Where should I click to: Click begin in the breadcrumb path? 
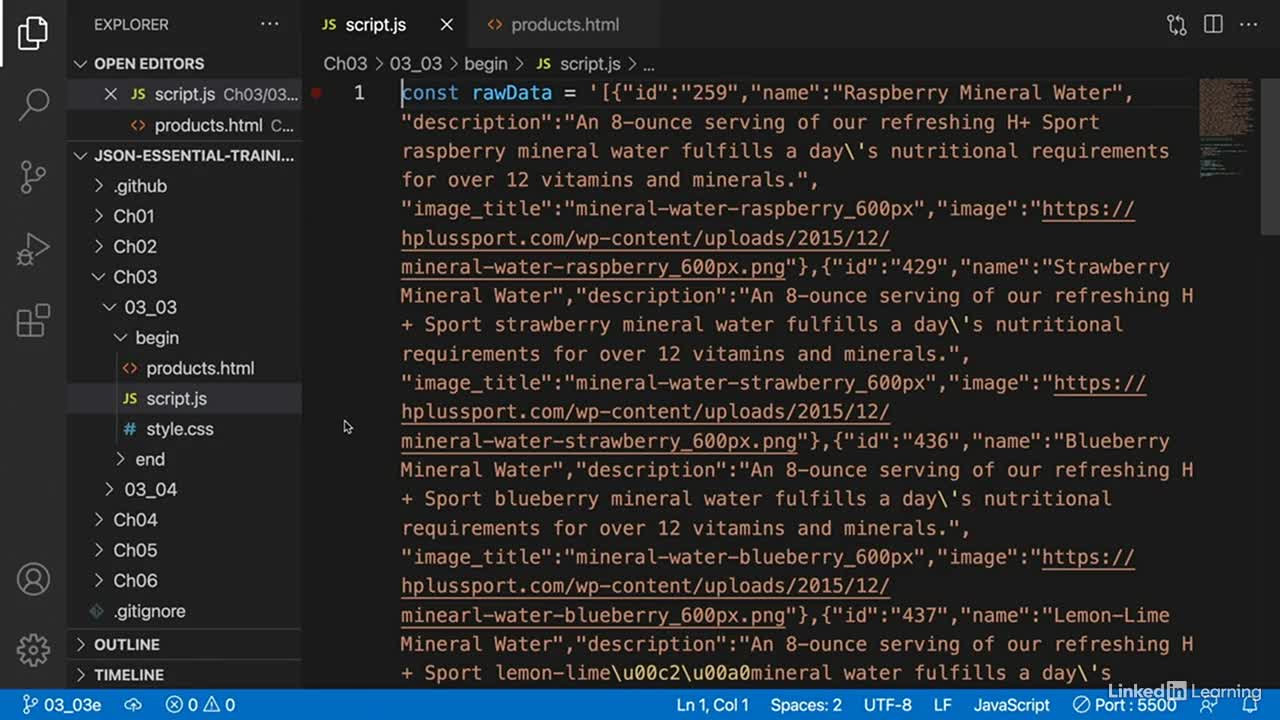point(486,64)
